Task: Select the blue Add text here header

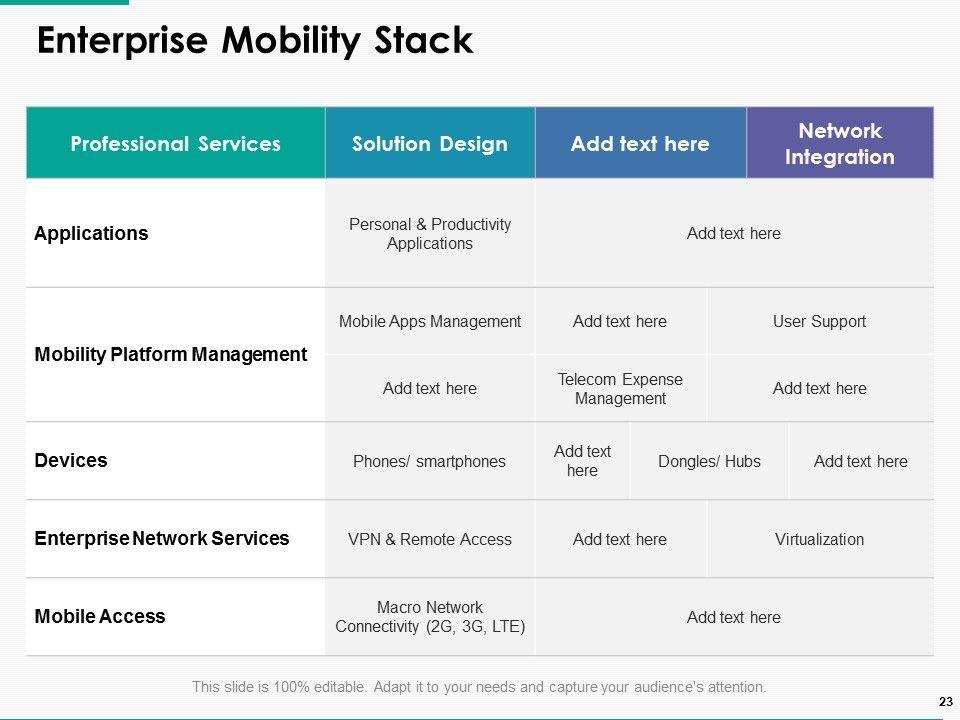Action: 640,144
